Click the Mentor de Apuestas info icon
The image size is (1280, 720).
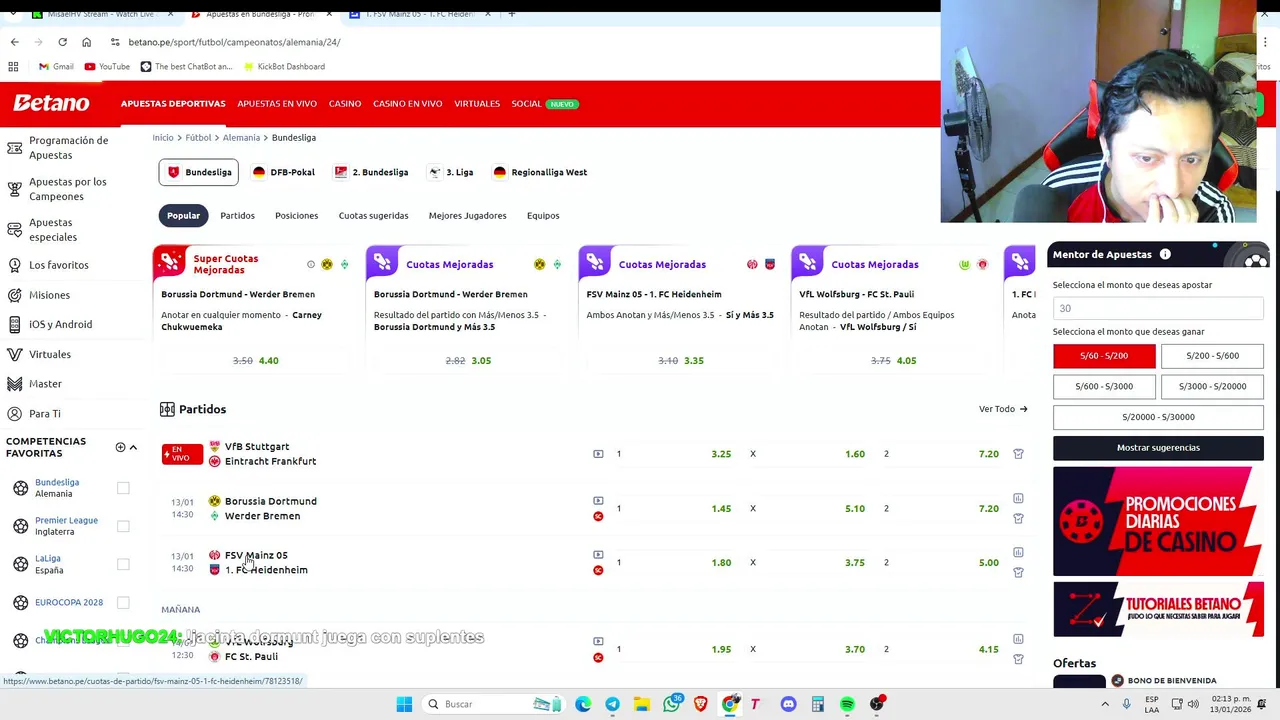pyautogui.click(x=1165, y=254)
